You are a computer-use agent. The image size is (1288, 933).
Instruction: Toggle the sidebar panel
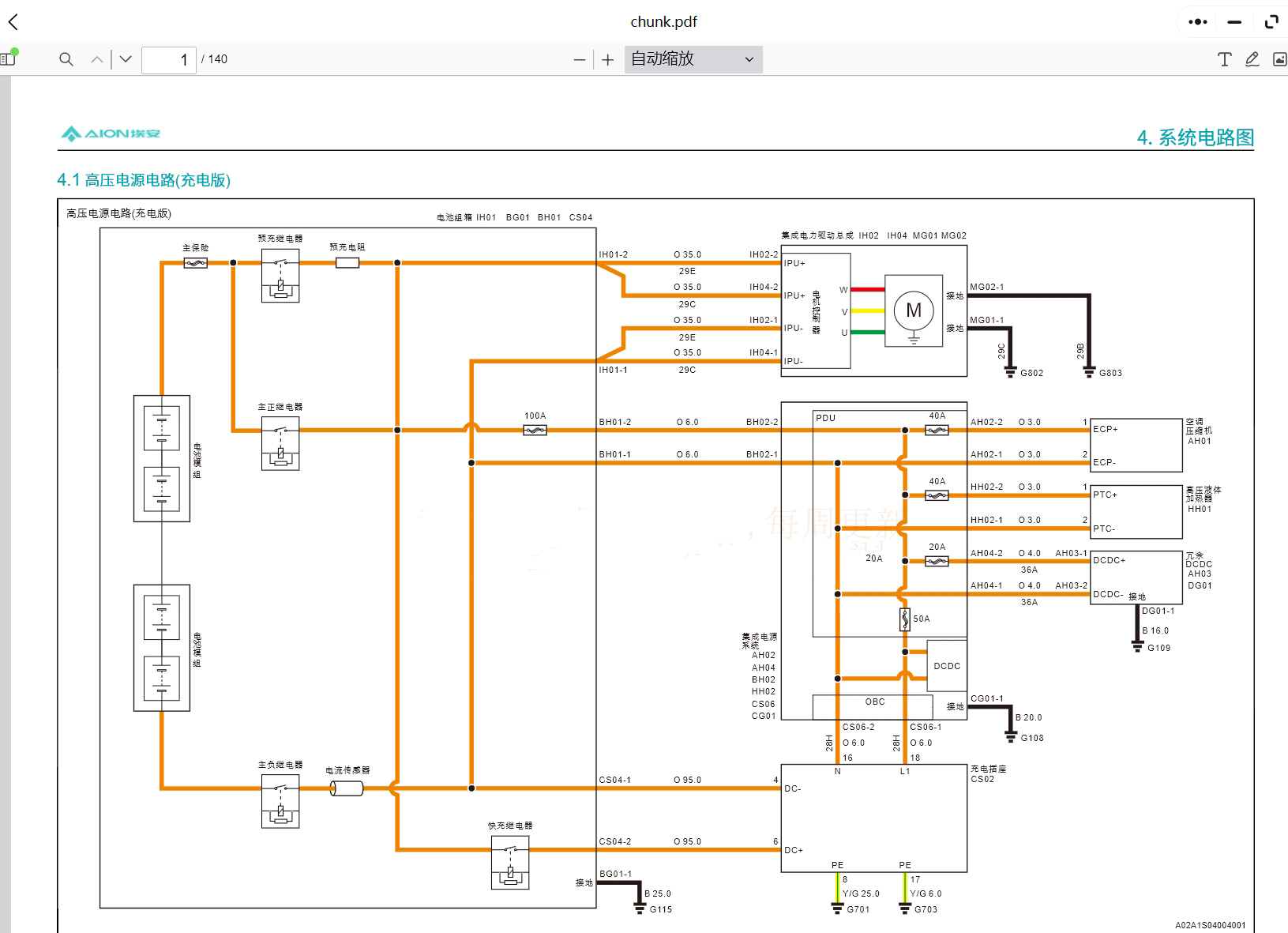8,58
